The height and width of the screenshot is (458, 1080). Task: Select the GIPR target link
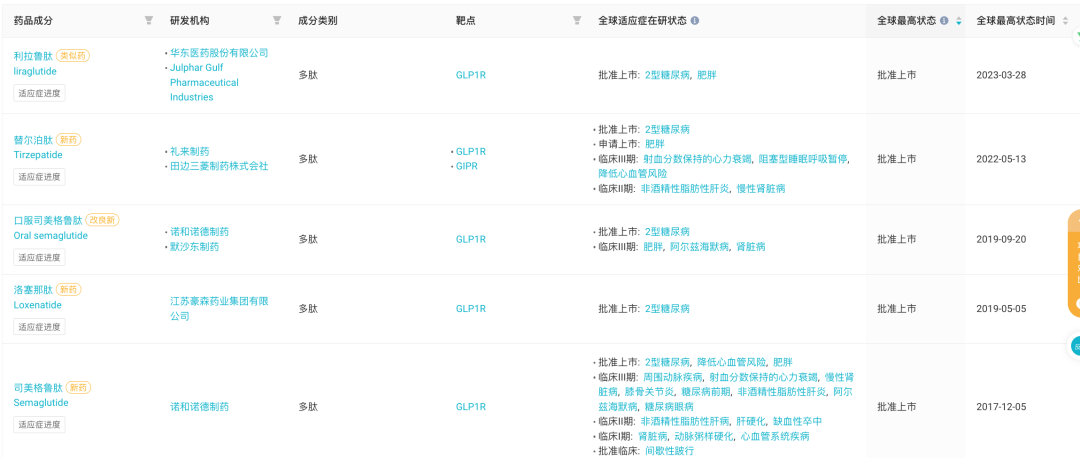point(466,166)
